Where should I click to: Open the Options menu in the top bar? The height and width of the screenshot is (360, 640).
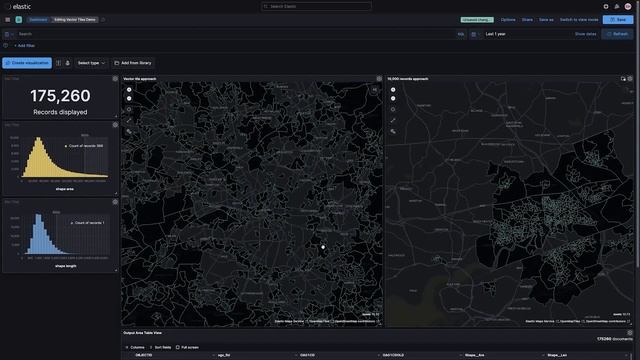click(x=508, y=20)
